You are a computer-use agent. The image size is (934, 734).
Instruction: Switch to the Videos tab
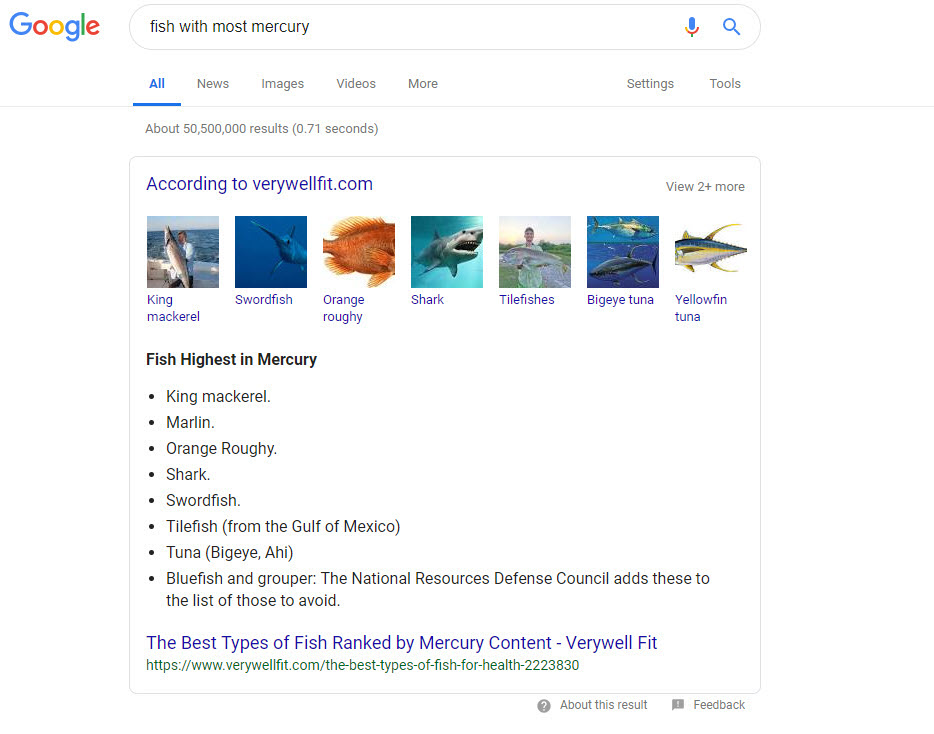(356, 84)
